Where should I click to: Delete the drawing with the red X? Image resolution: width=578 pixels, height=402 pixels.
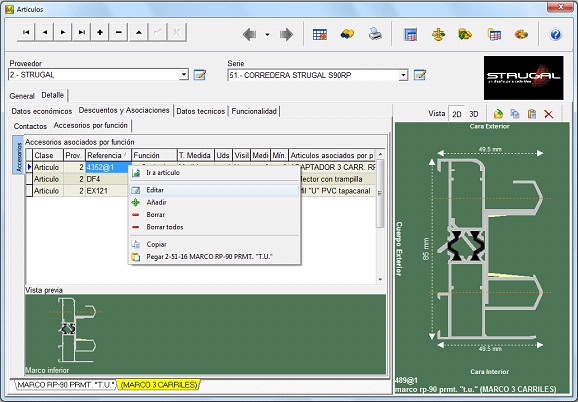click(x=549, y=114)
